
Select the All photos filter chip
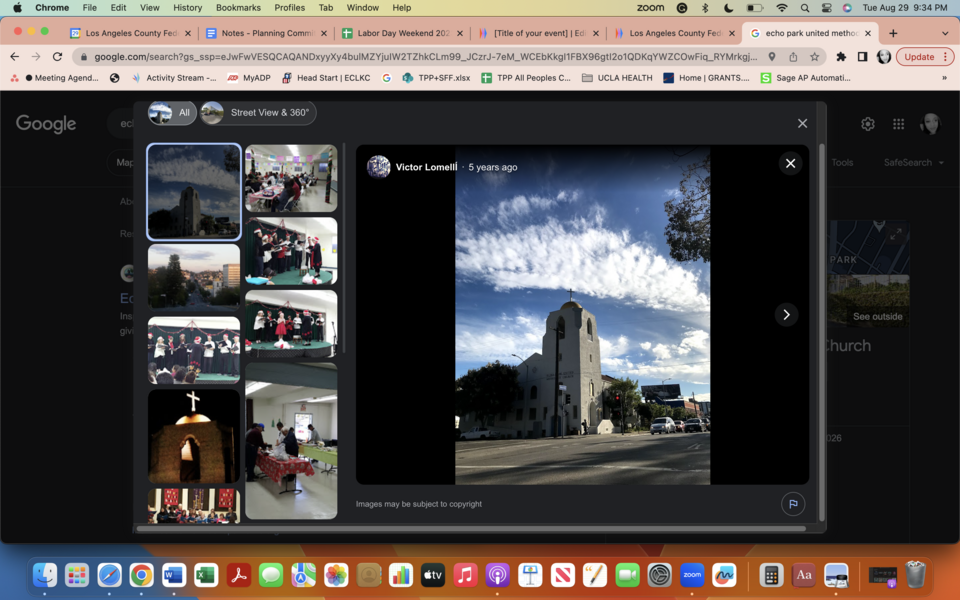click(x=172, y=113)
